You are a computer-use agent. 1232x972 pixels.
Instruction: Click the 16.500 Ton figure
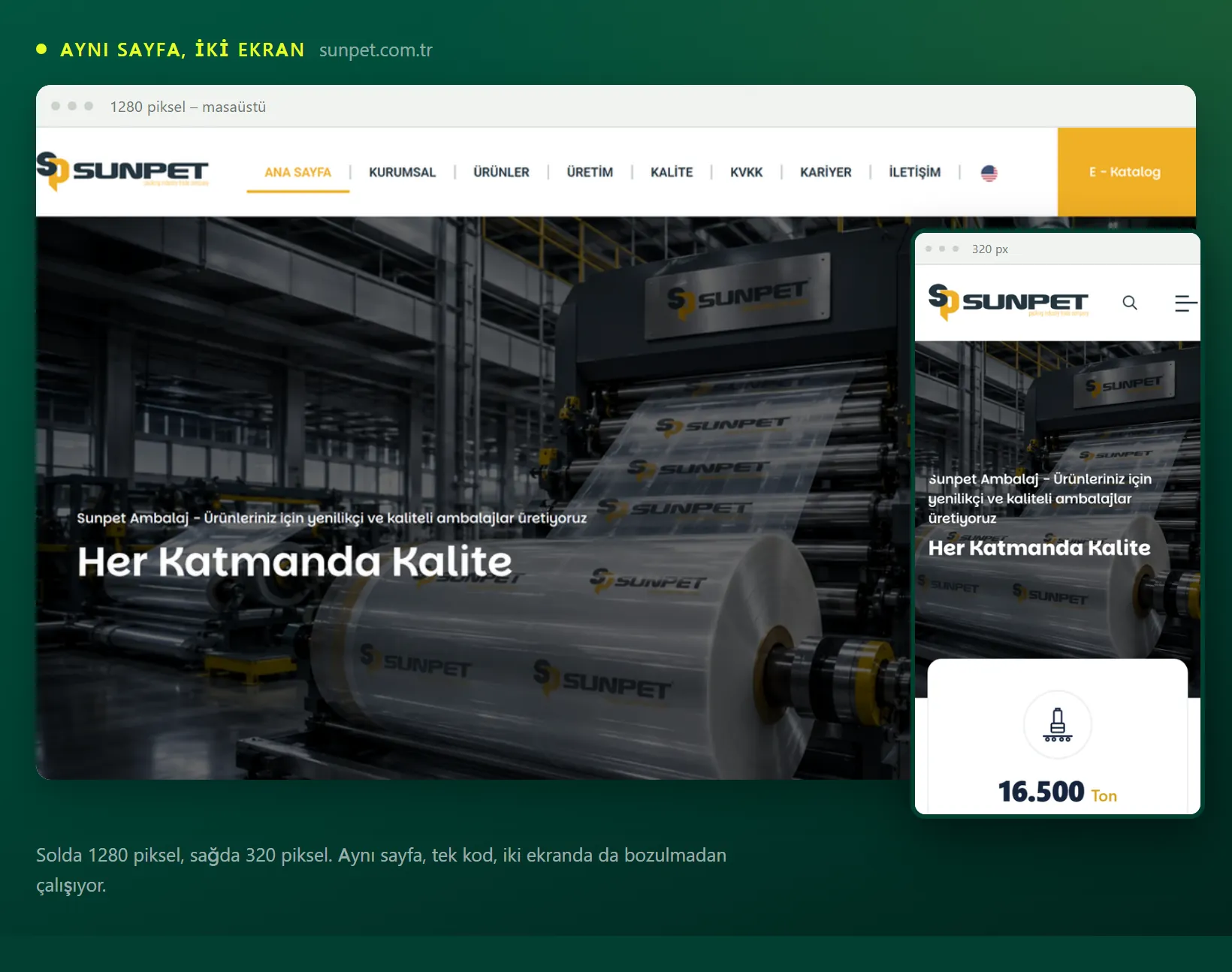pyautogui.click(x=1057, y=792)
